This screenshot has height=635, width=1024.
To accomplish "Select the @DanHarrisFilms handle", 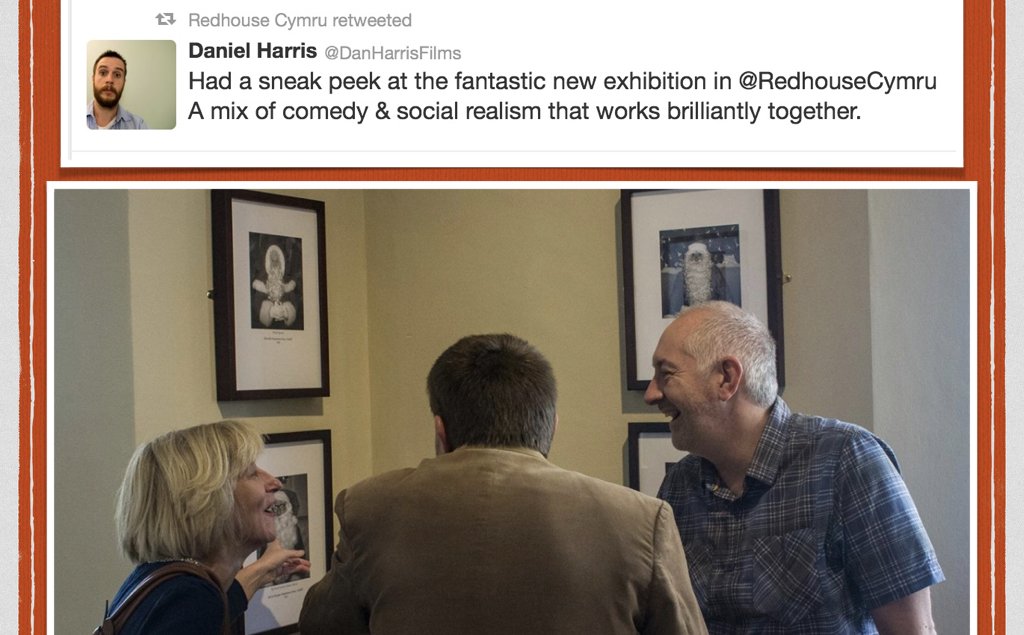I will pos(392,53).
